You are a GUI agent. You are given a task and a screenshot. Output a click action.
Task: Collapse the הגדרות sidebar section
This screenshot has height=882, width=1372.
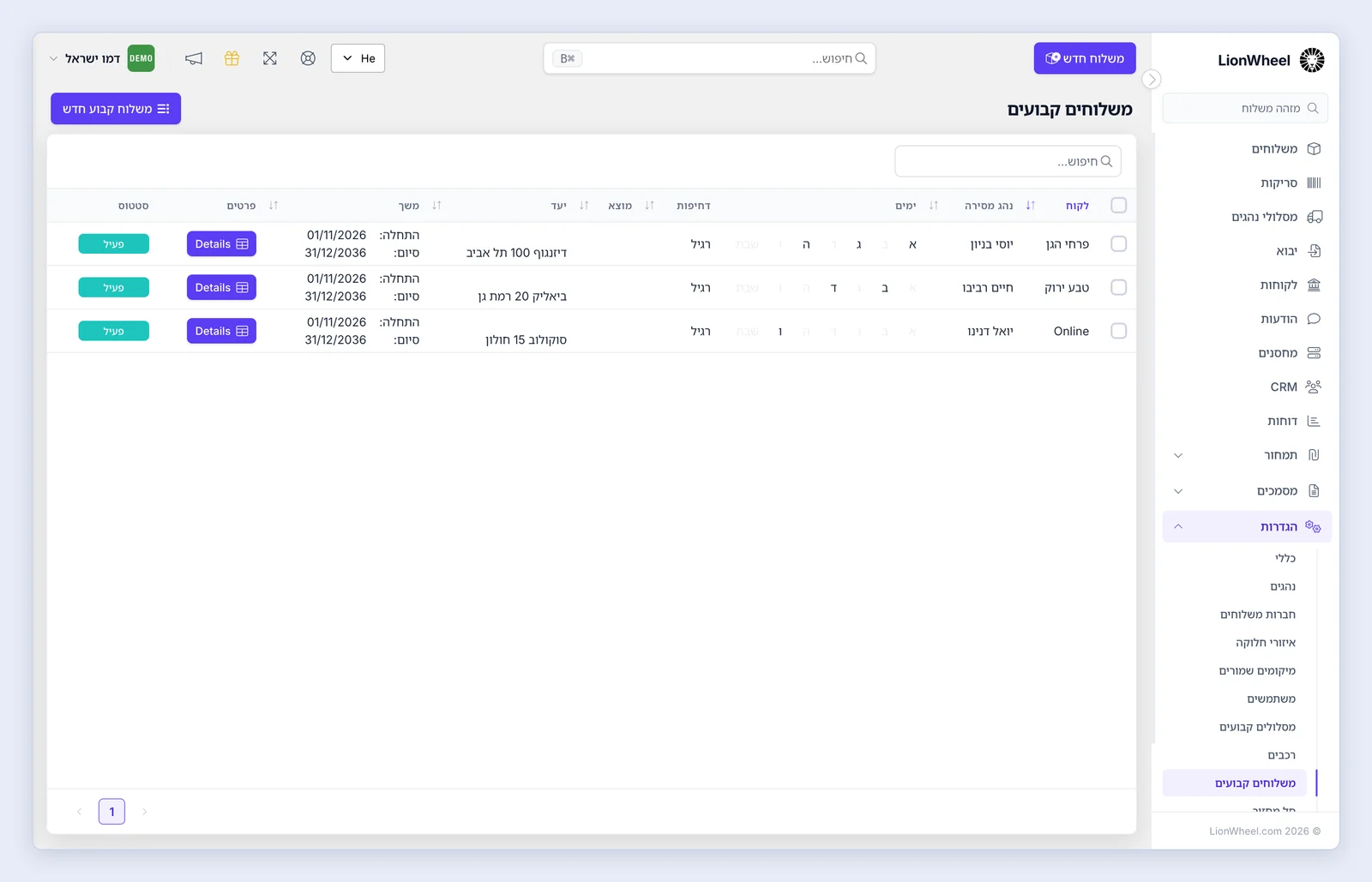pyautogui.click(x=1178, y=526)
